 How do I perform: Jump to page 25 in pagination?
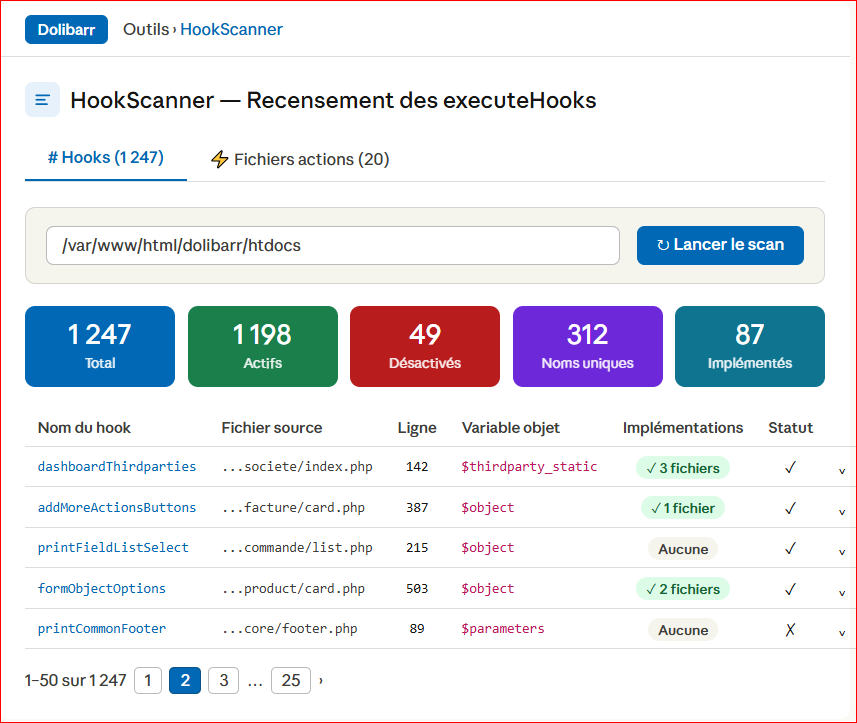pos(290,681)
